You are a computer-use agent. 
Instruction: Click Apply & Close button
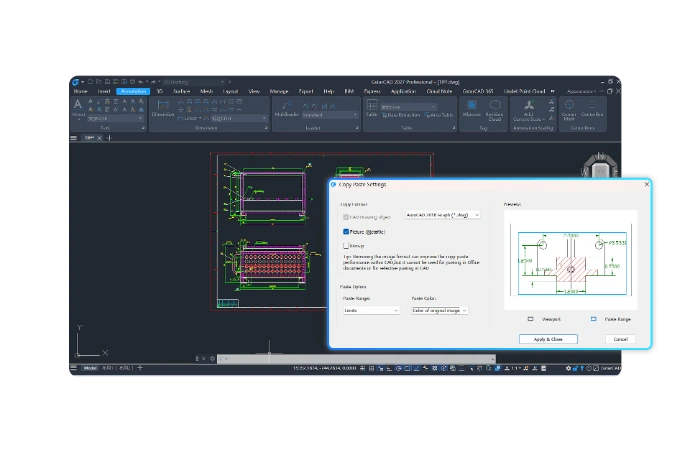click(x=548, y=339)
